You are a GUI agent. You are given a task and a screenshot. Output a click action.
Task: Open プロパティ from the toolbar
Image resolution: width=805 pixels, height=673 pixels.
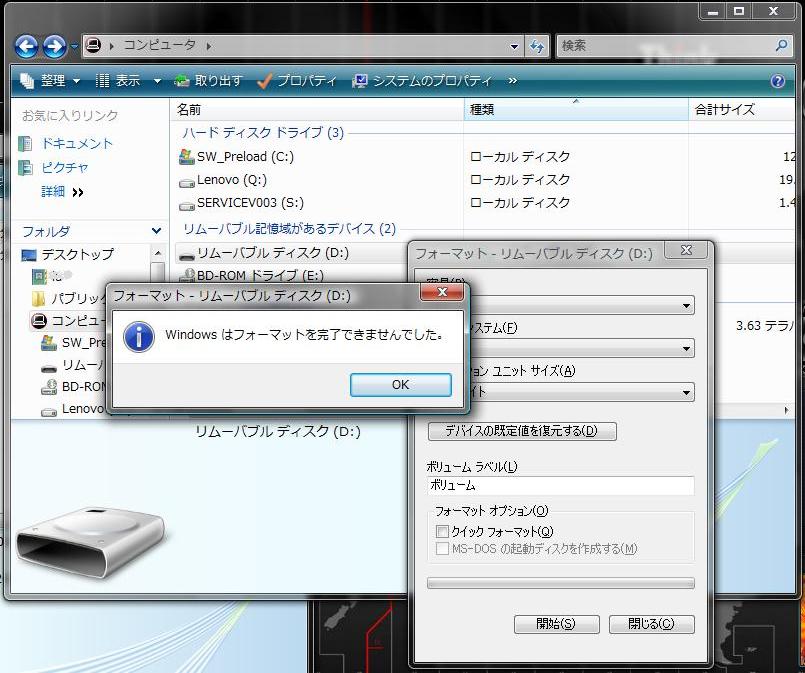[297, 81]
